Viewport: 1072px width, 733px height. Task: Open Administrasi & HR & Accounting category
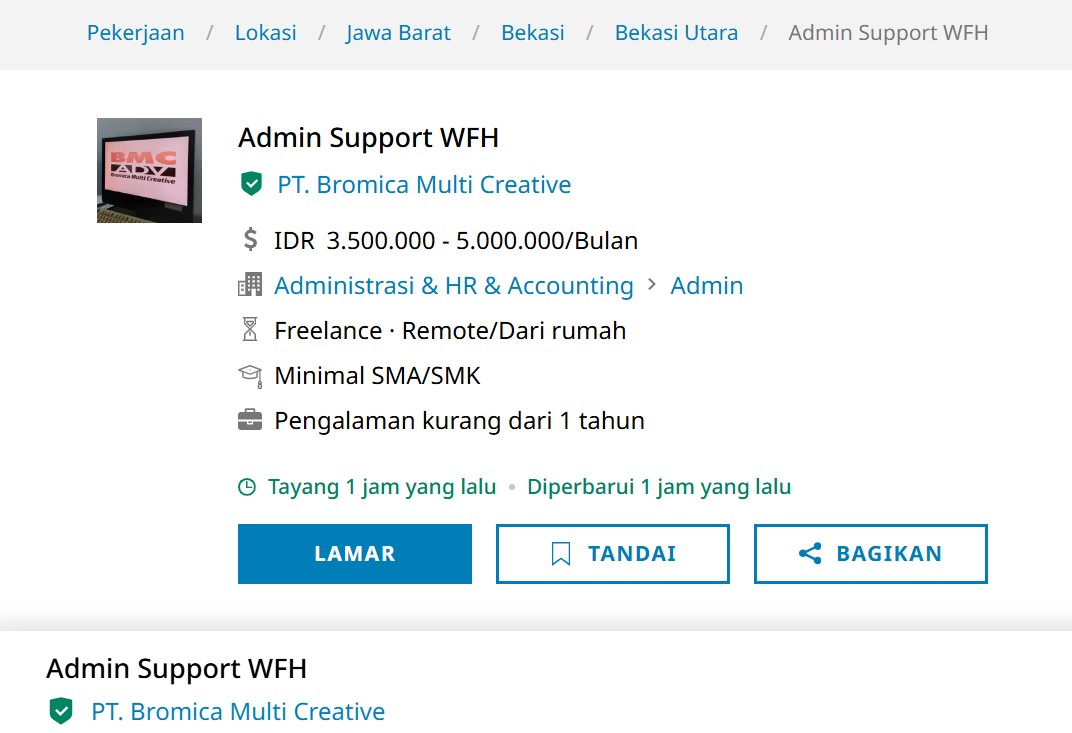tap(454, 286)
